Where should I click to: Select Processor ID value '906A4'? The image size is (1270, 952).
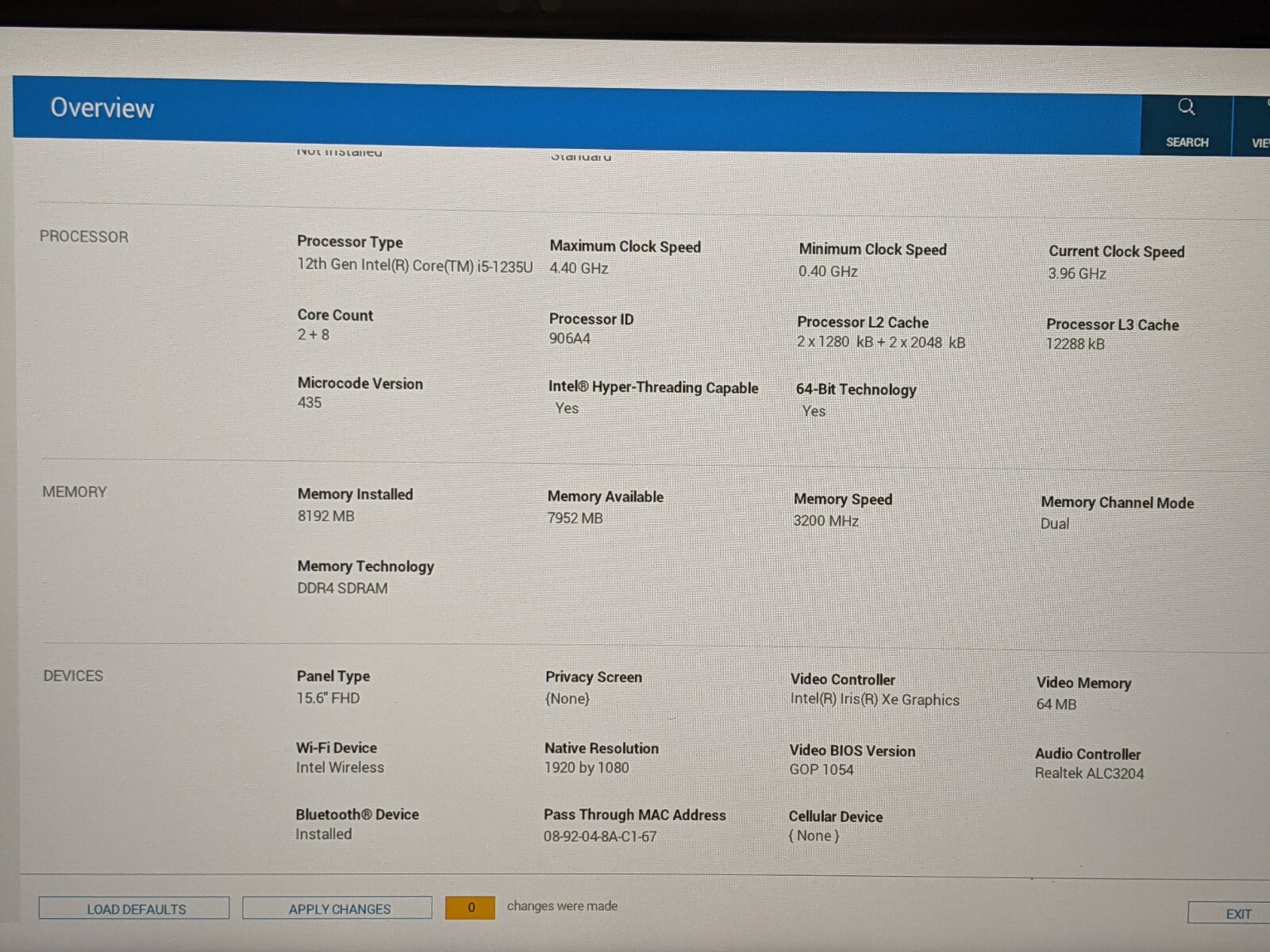570,339
